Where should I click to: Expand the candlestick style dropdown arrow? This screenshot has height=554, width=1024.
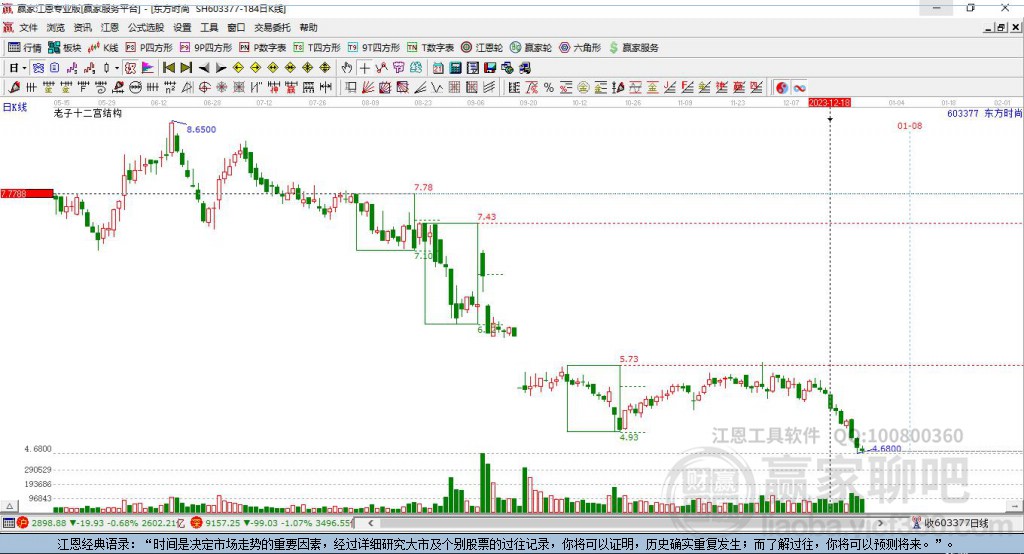[117, 68]
